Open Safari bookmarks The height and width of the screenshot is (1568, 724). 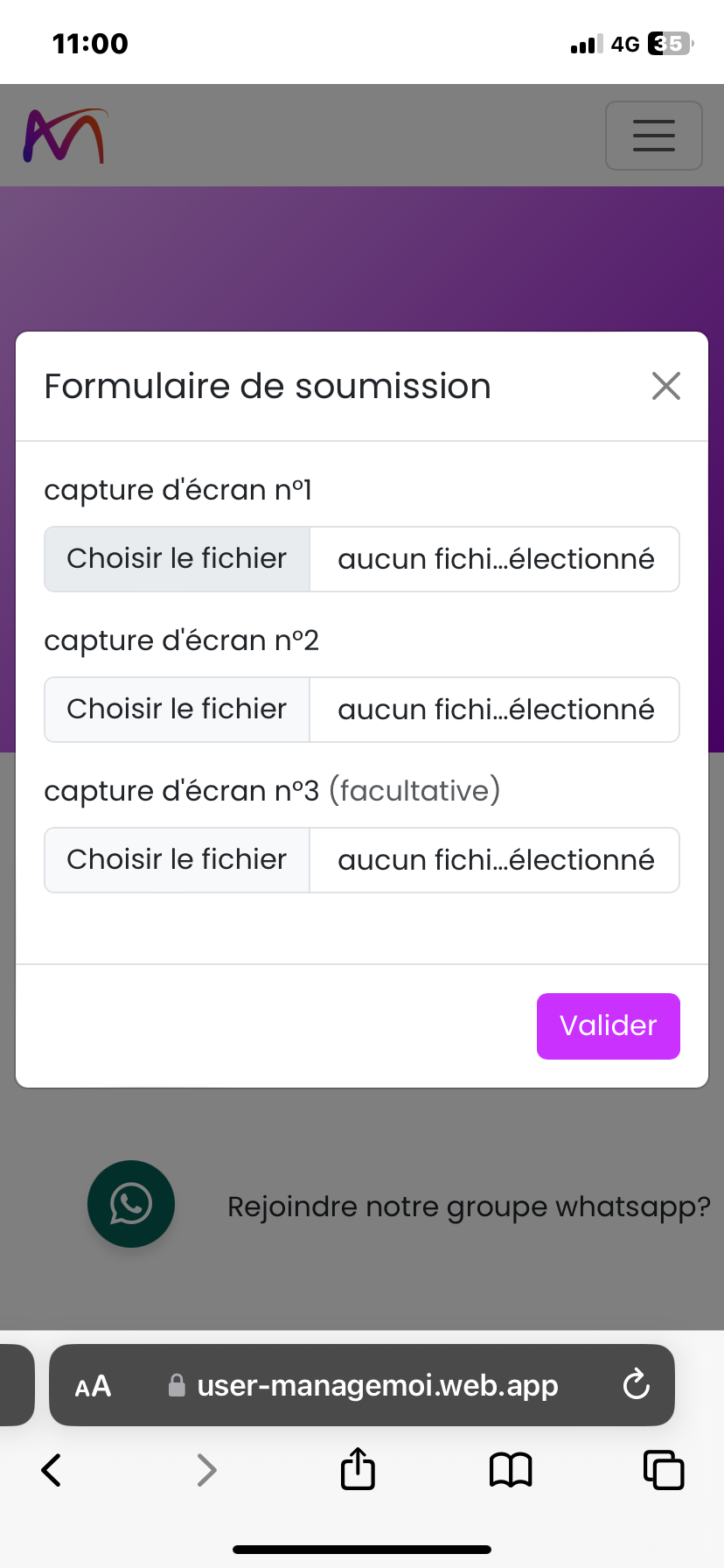tap(511, 1469)
